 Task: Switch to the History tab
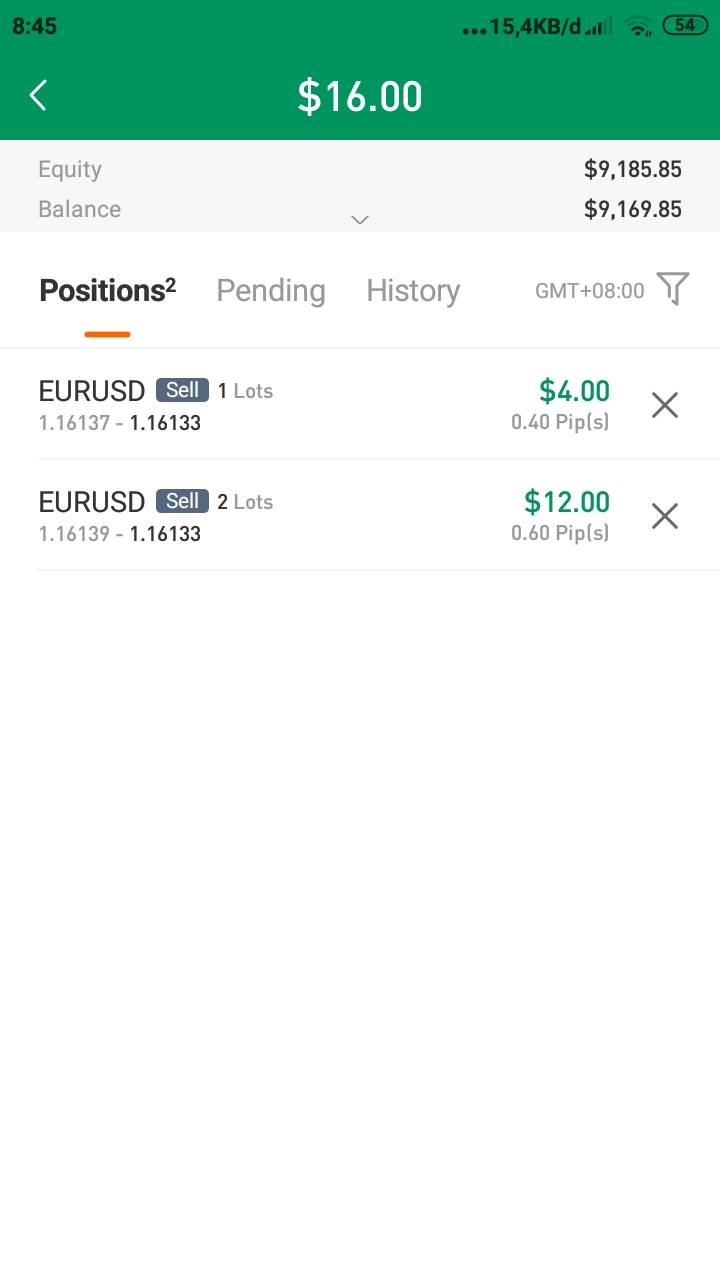point(413,291)
